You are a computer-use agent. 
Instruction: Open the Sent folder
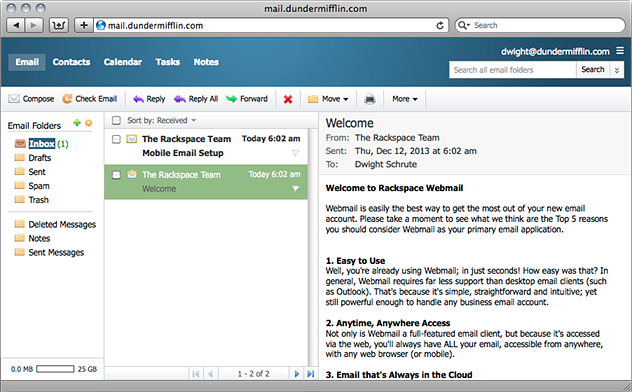pyautogui.click(x=37, y=172)
